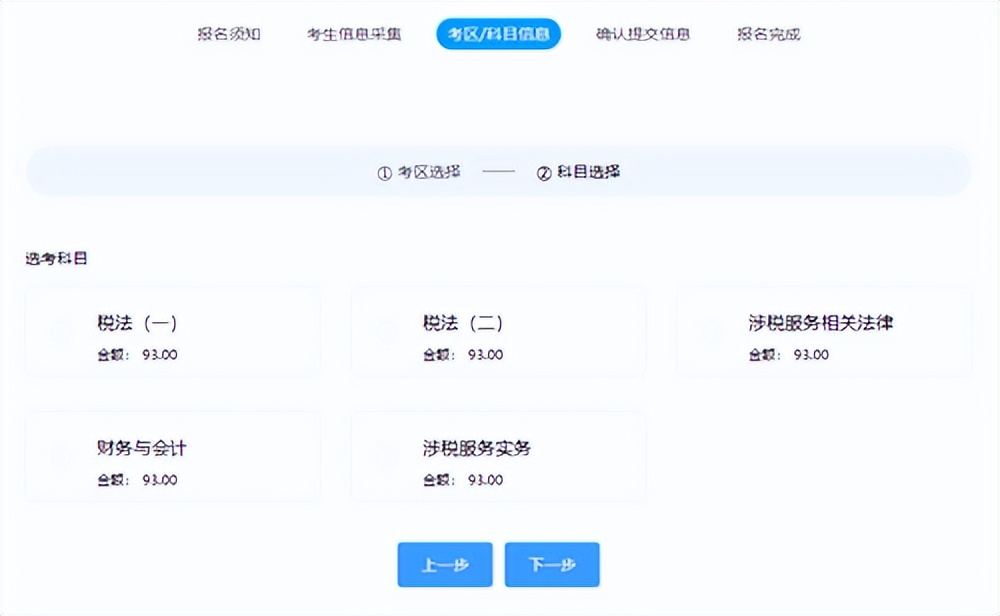Select the 税法（一）subject checkbox
The width and height of the screenshot is (1000, 616).
(x=60, y=331)
